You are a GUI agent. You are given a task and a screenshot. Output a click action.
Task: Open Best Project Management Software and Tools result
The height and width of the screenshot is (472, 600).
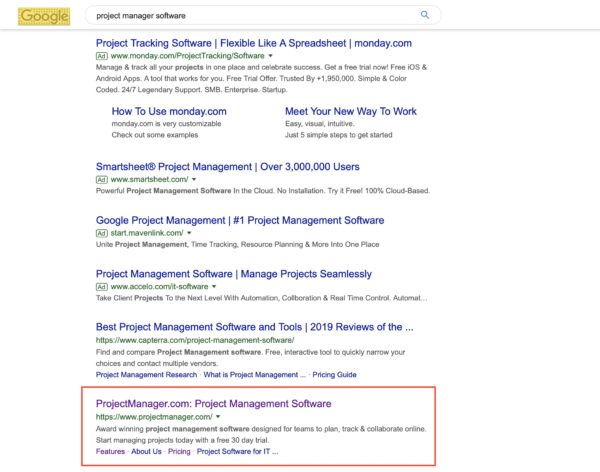[254, 327]
